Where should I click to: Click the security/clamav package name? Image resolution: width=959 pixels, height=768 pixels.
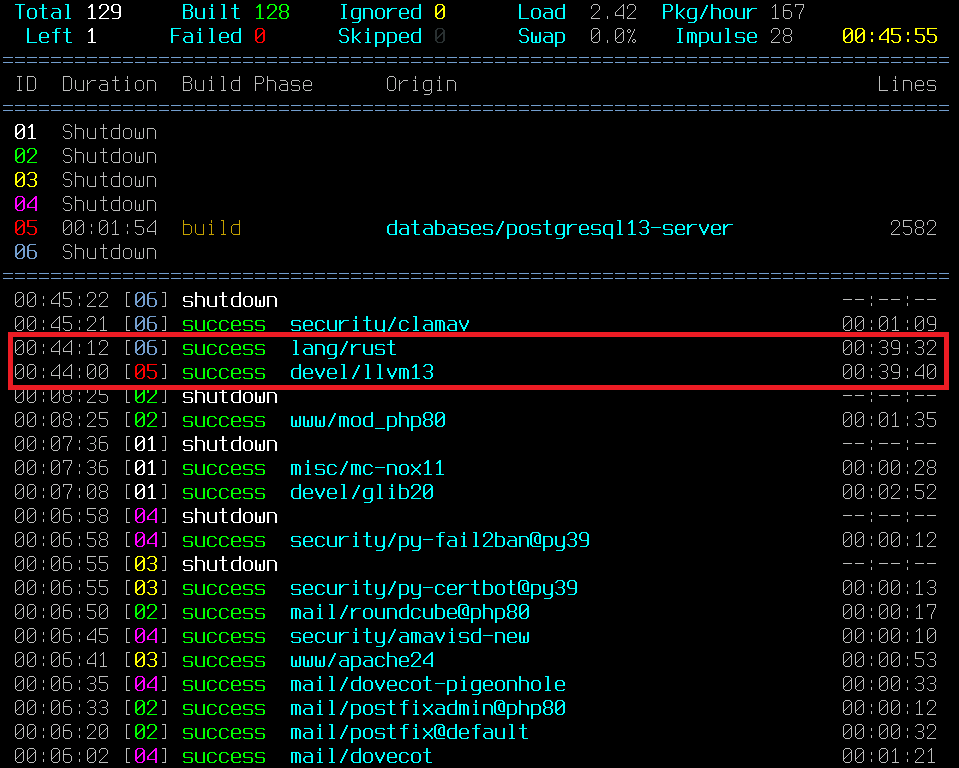(379, 324)
